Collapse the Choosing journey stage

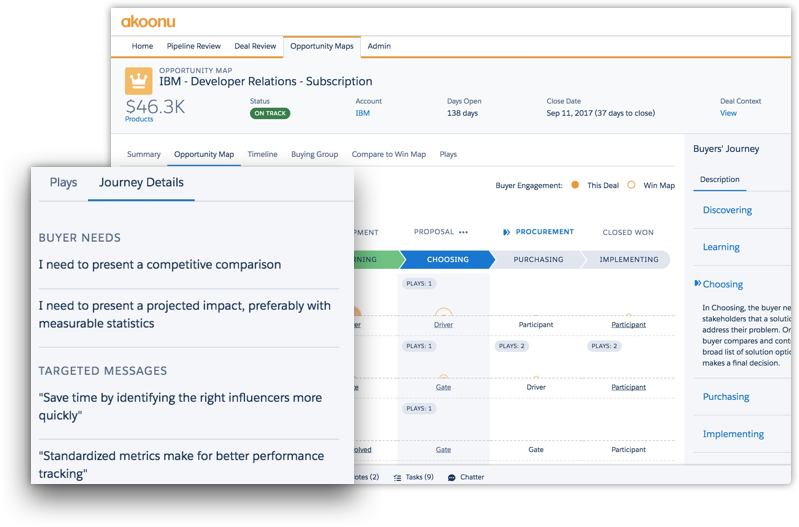click(723, 284)
